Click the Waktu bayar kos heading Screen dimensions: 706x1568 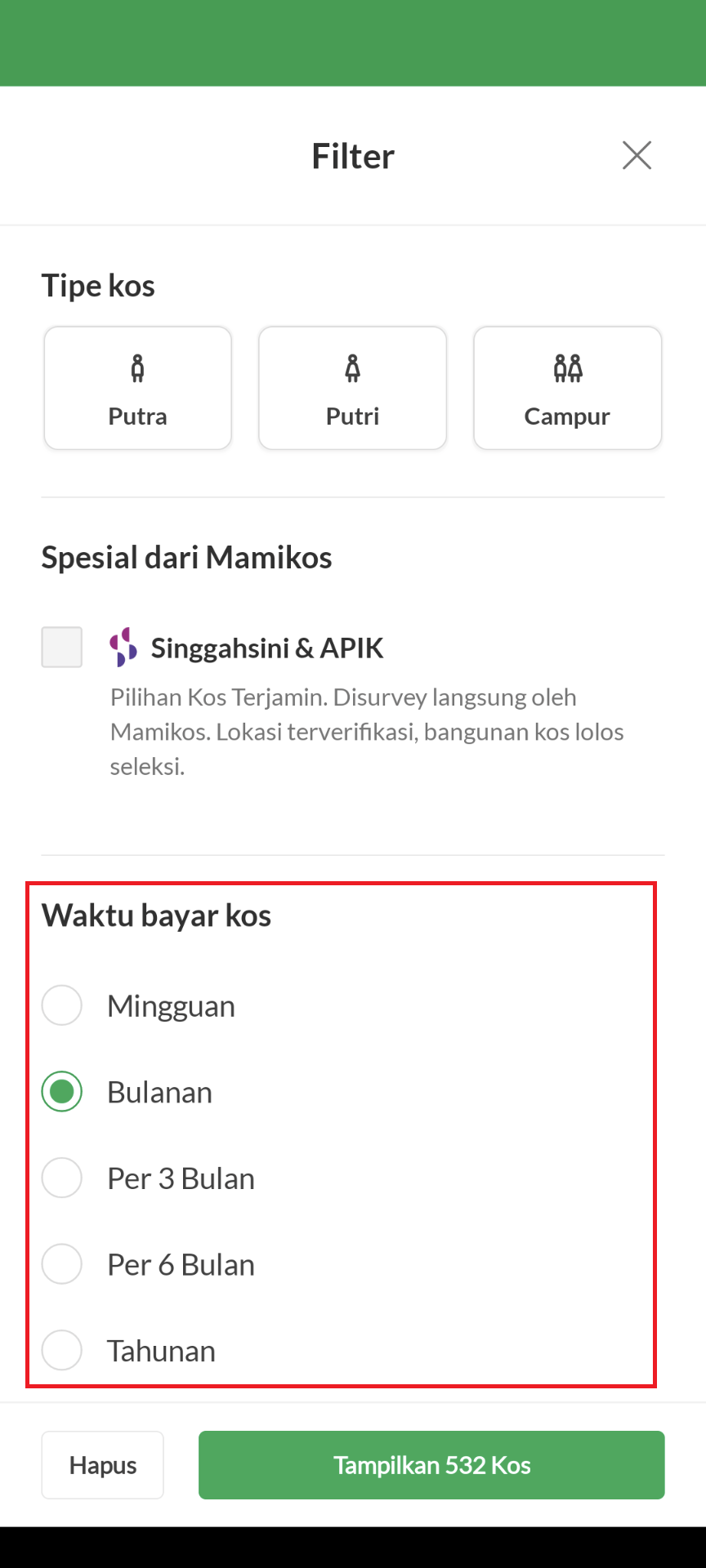156,915
